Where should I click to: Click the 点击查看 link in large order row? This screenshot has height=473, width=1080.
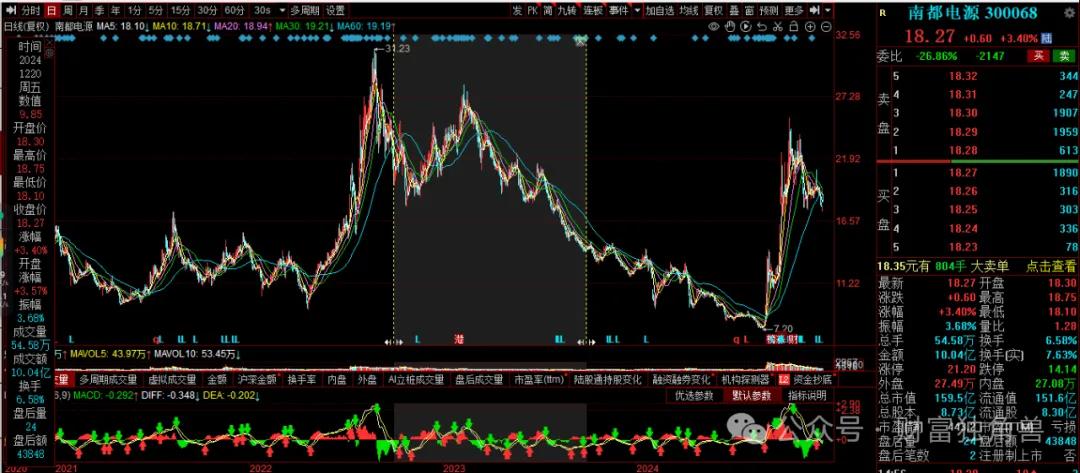[x=1051, y=266]
